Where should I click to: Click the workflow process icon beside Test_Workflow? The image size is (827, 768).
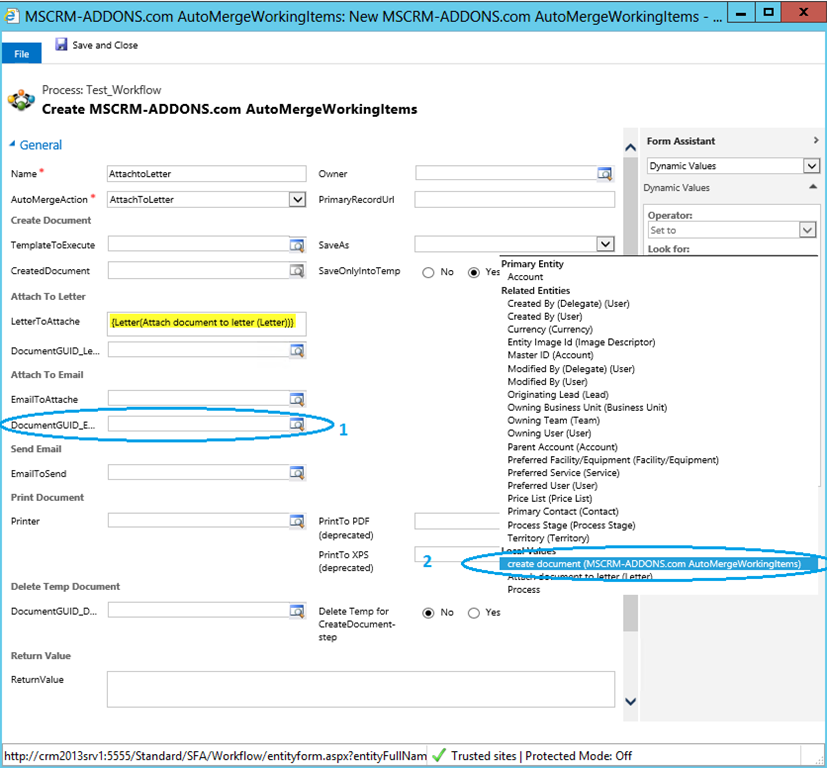pos(21,100)
